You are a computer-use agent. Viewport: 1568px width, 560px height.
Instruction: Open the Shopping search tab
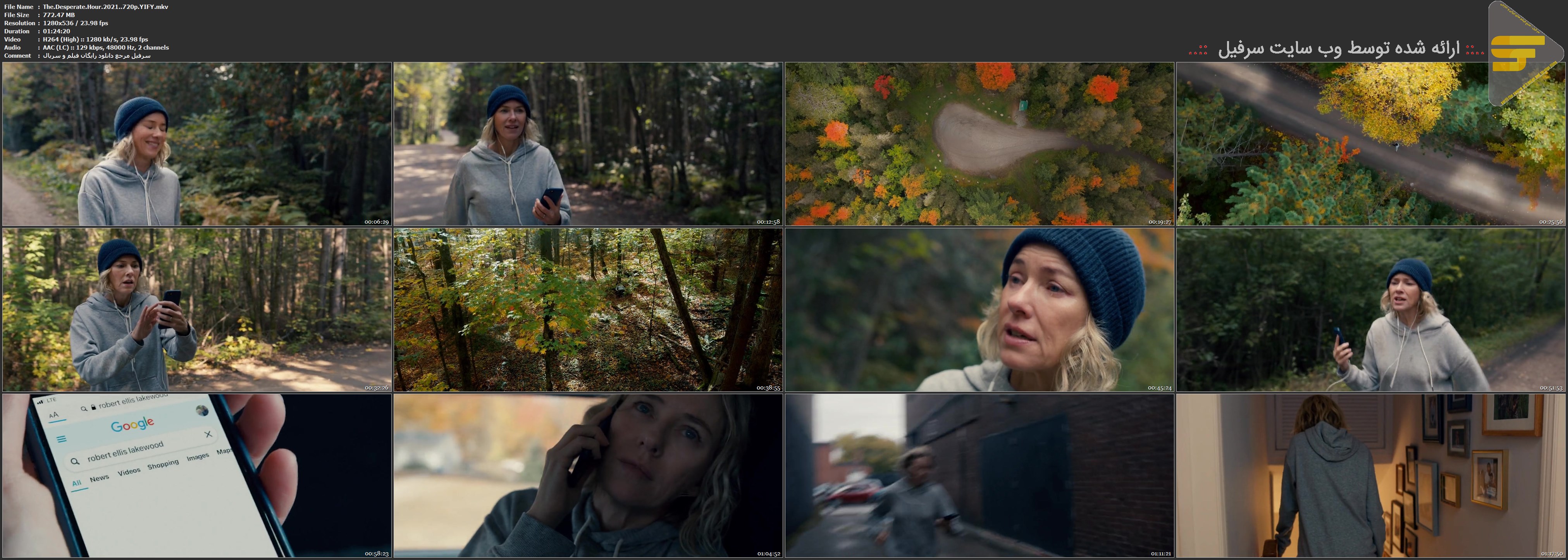163,465
